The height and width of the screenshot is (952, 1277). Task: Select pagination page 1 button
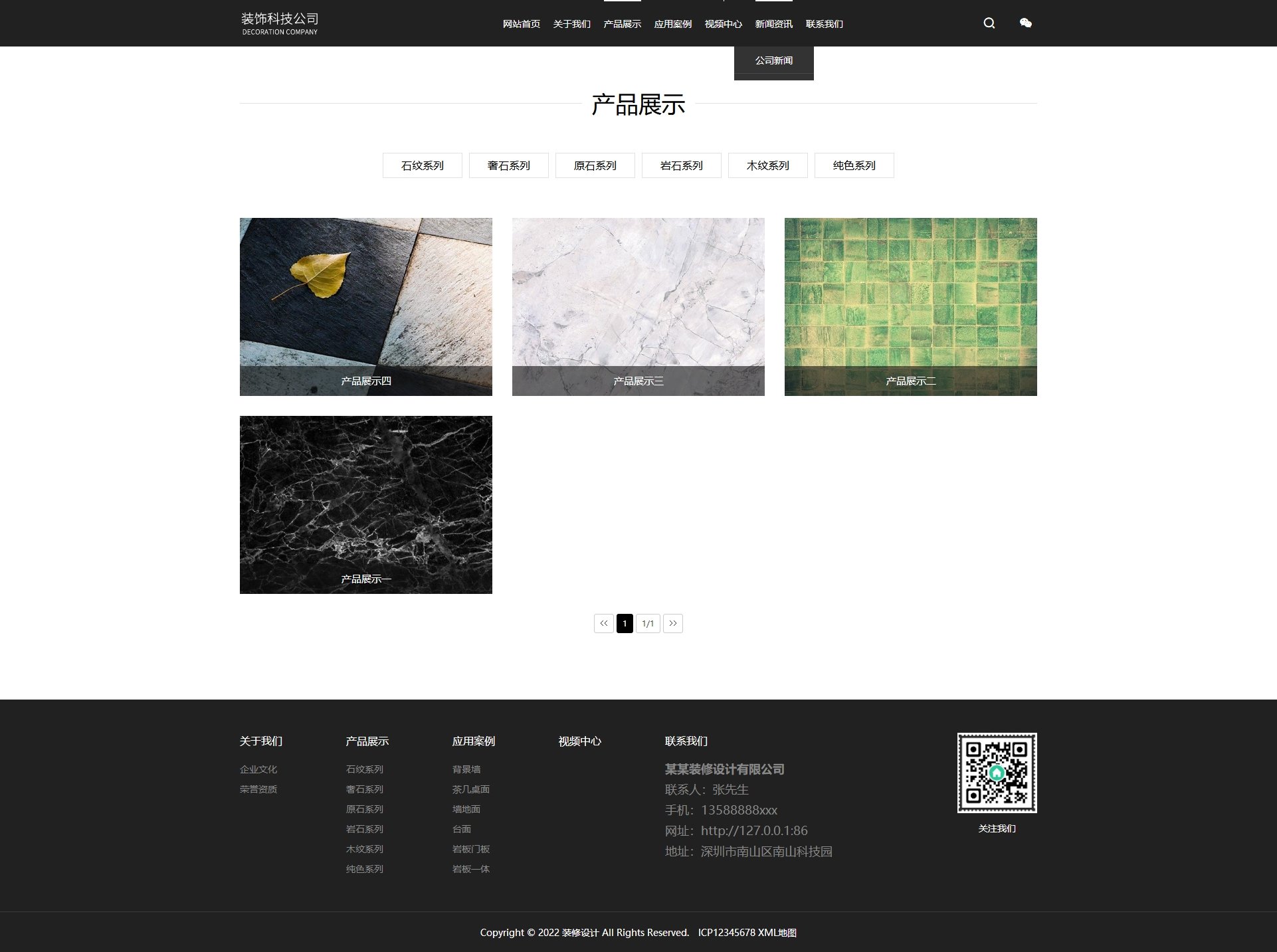[625, 623]
